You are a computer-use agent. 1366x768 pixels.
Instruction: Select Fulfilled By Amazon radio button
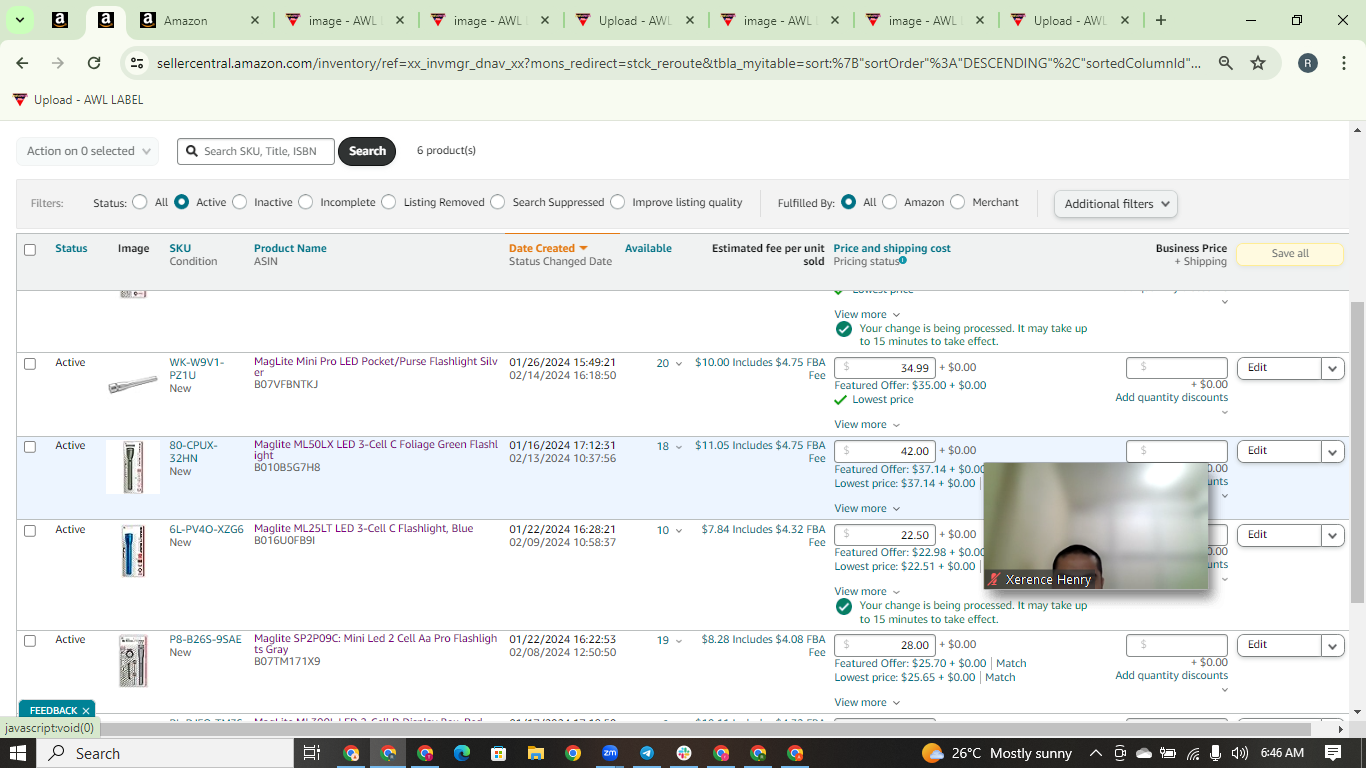coord(890,202)
